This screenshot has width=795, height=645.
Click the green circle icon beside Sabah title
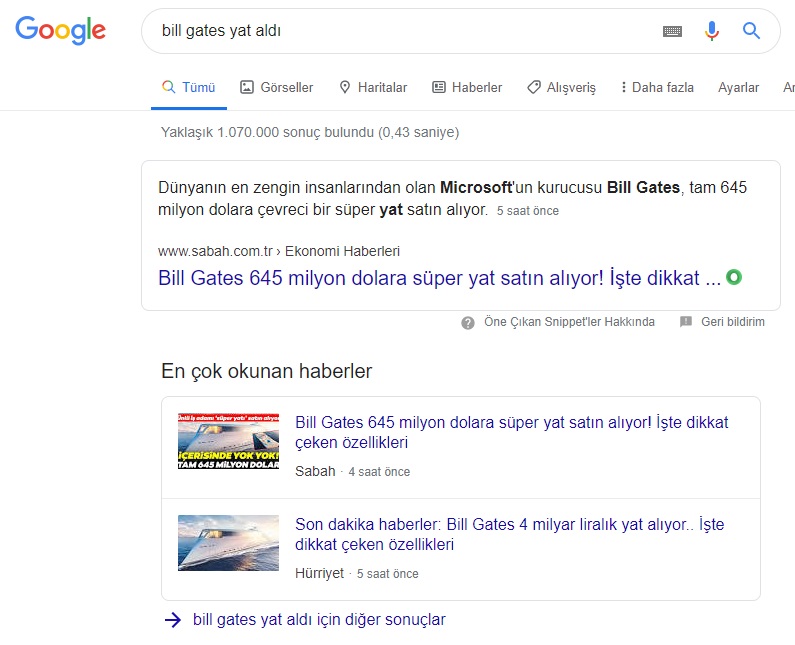[734, 277]
